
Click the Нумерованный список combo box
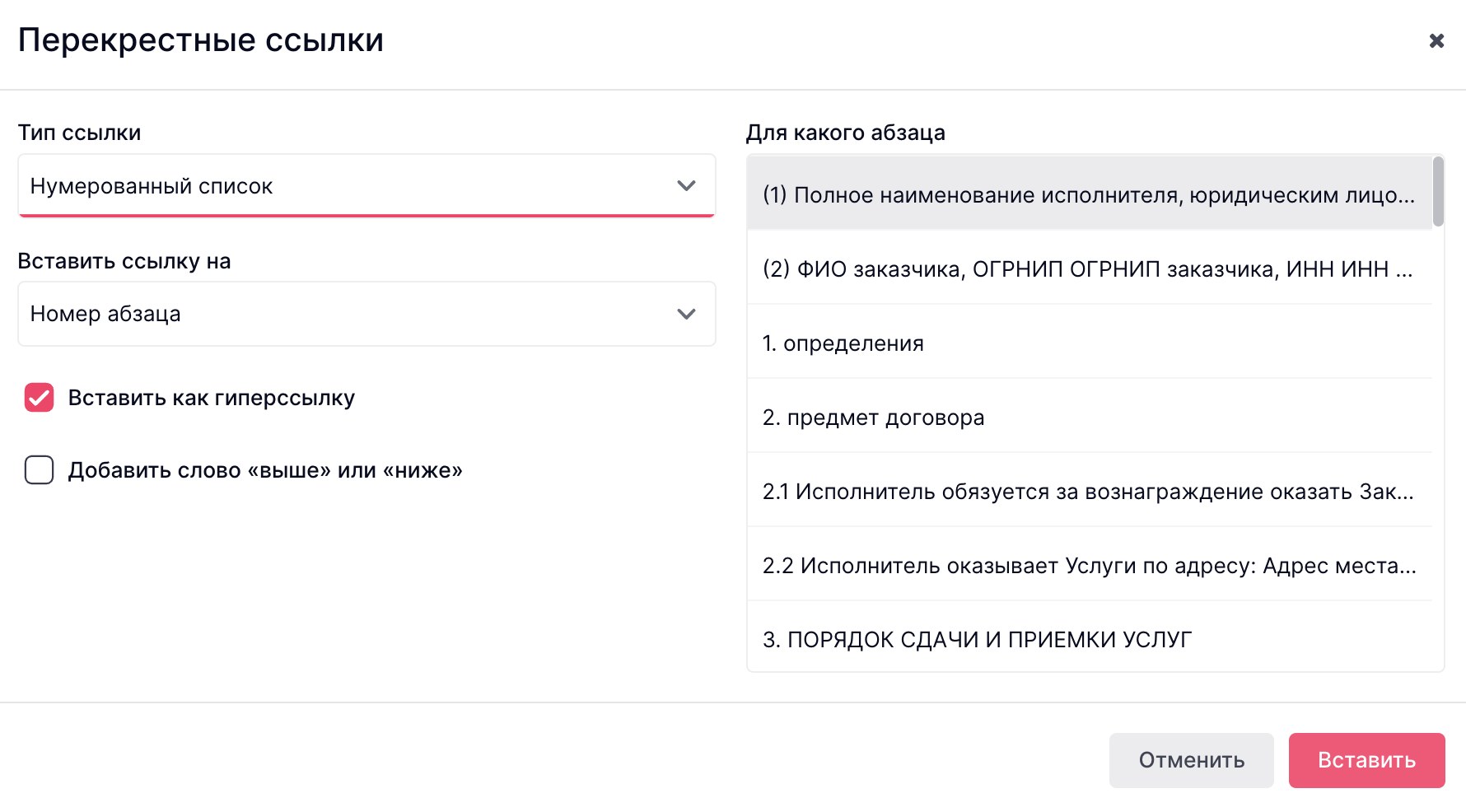tap(366, 186)
